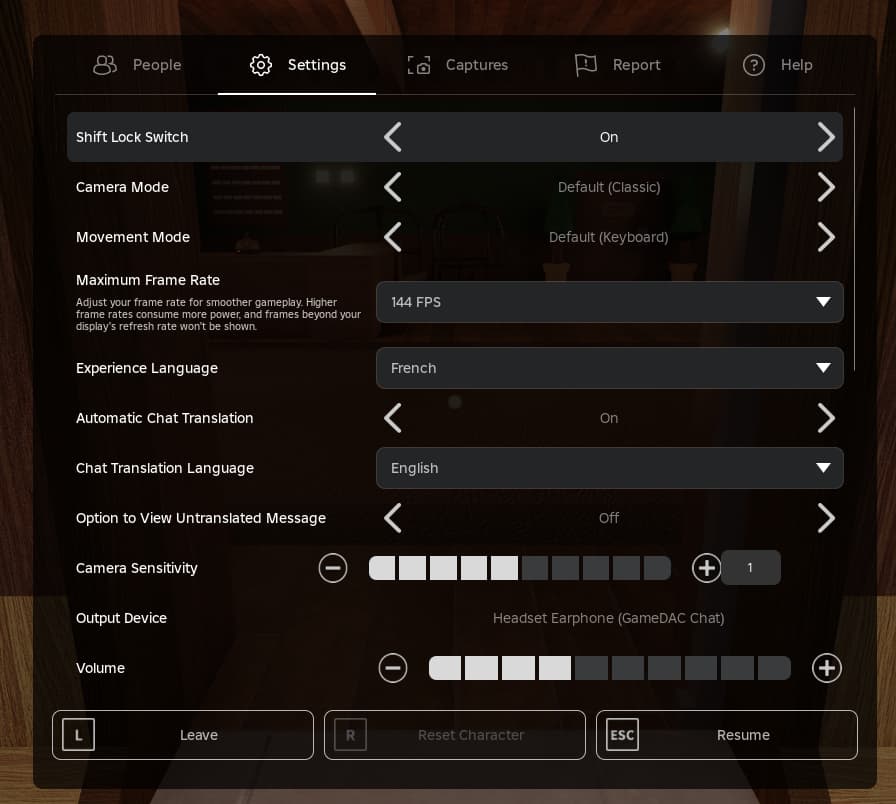
Task: Open the People tab label
Action: coord(157,65)
